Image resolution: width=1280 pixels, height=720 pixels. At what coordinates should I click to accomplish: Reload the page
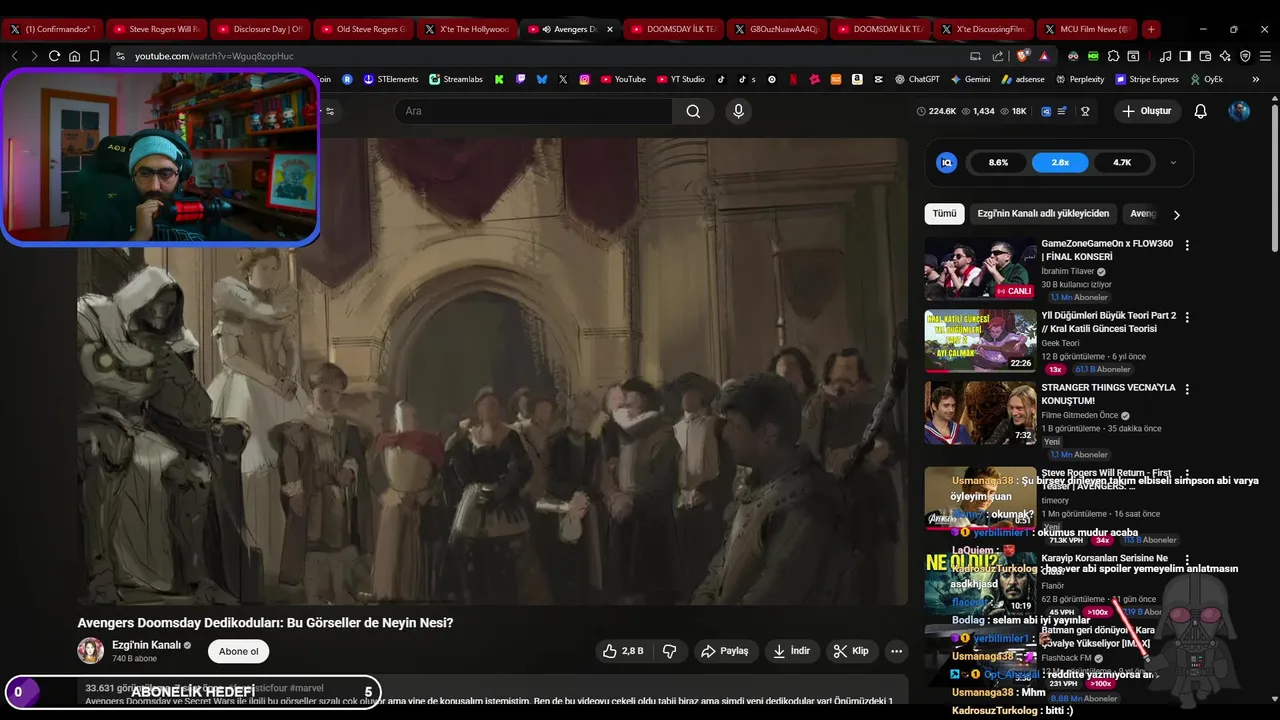54,56
